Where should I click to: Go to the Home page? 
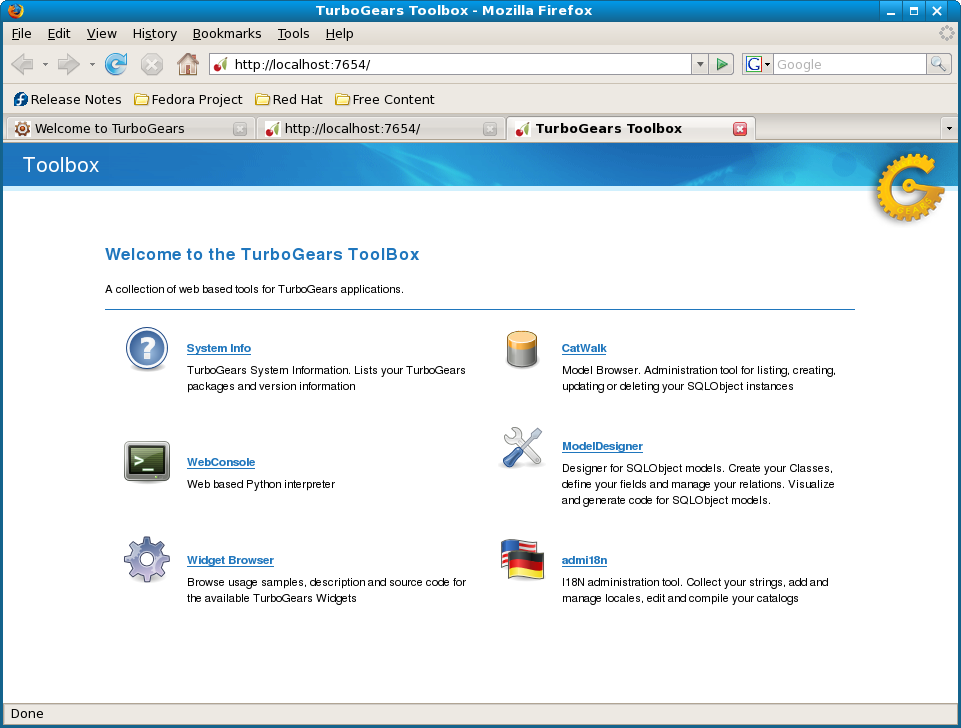tap(188, 64)
